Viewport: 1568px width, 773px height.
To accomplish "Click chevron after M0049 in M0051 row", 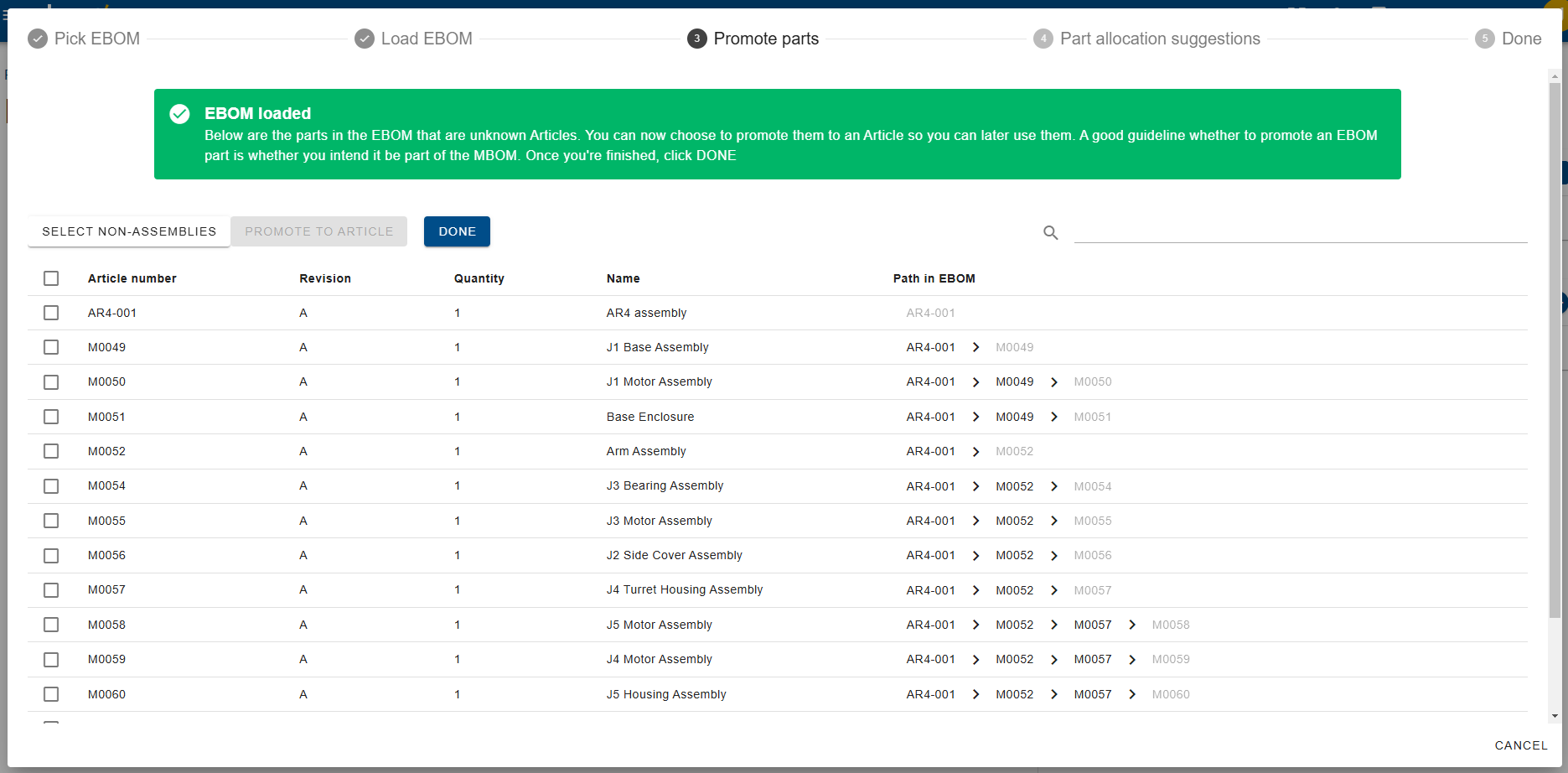I will [x=1054, y=417].
